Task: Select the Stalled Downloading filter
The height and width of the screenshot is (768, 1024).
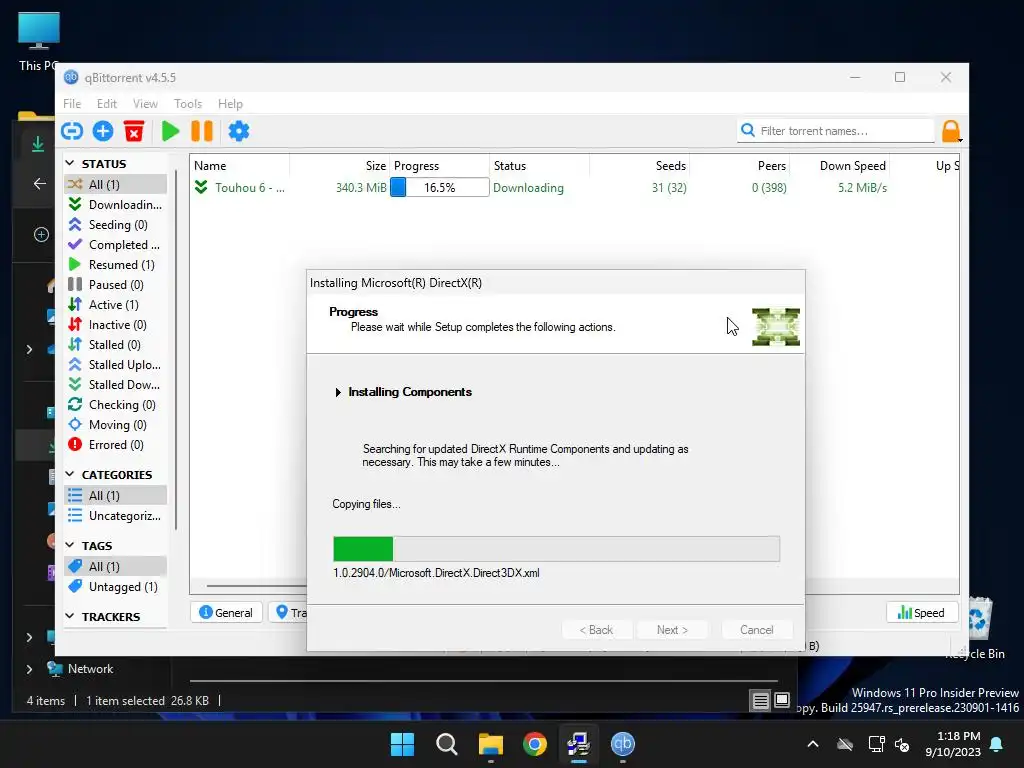Action: click(116, 385)
